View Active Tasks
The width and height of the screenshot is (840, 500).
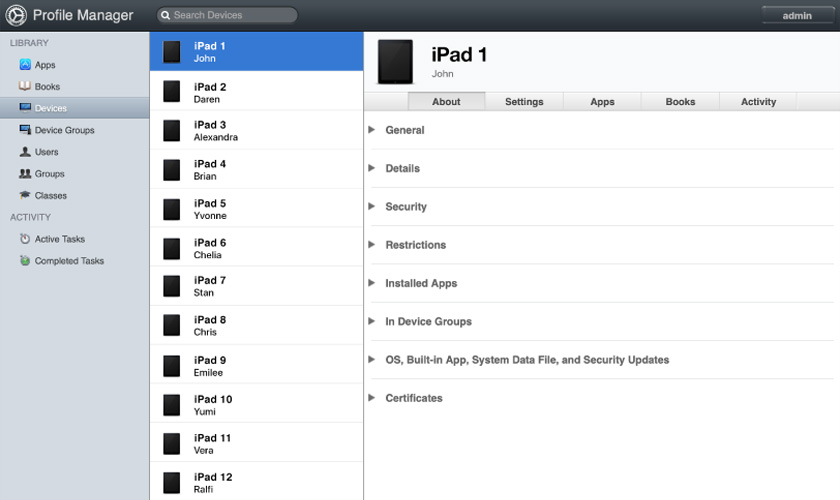[x=59, y=239]
